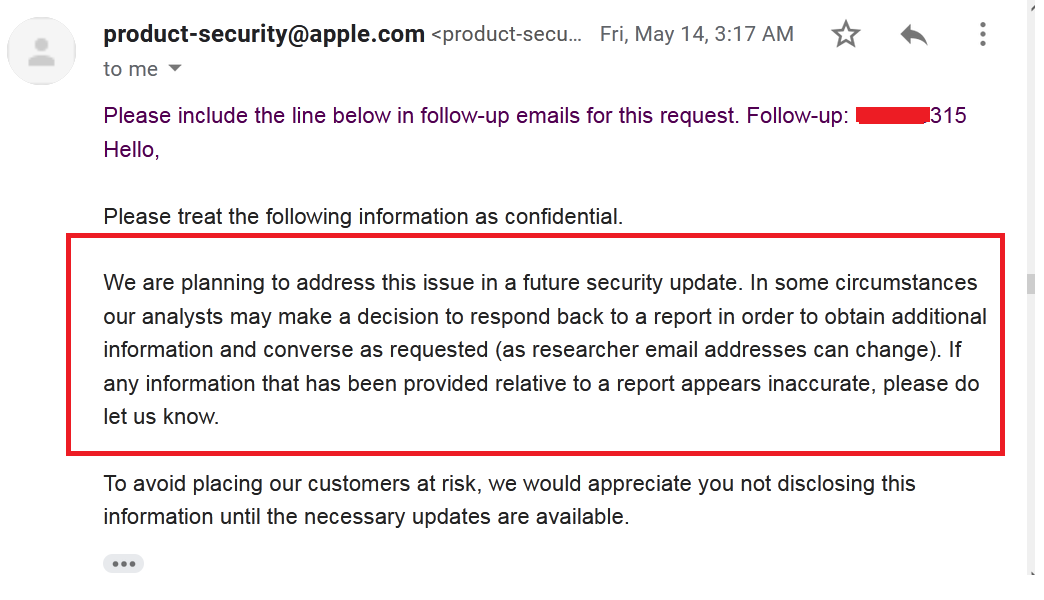Click the "Hello," greeting text
The image size is (1044, 600).
pos(132,150)
